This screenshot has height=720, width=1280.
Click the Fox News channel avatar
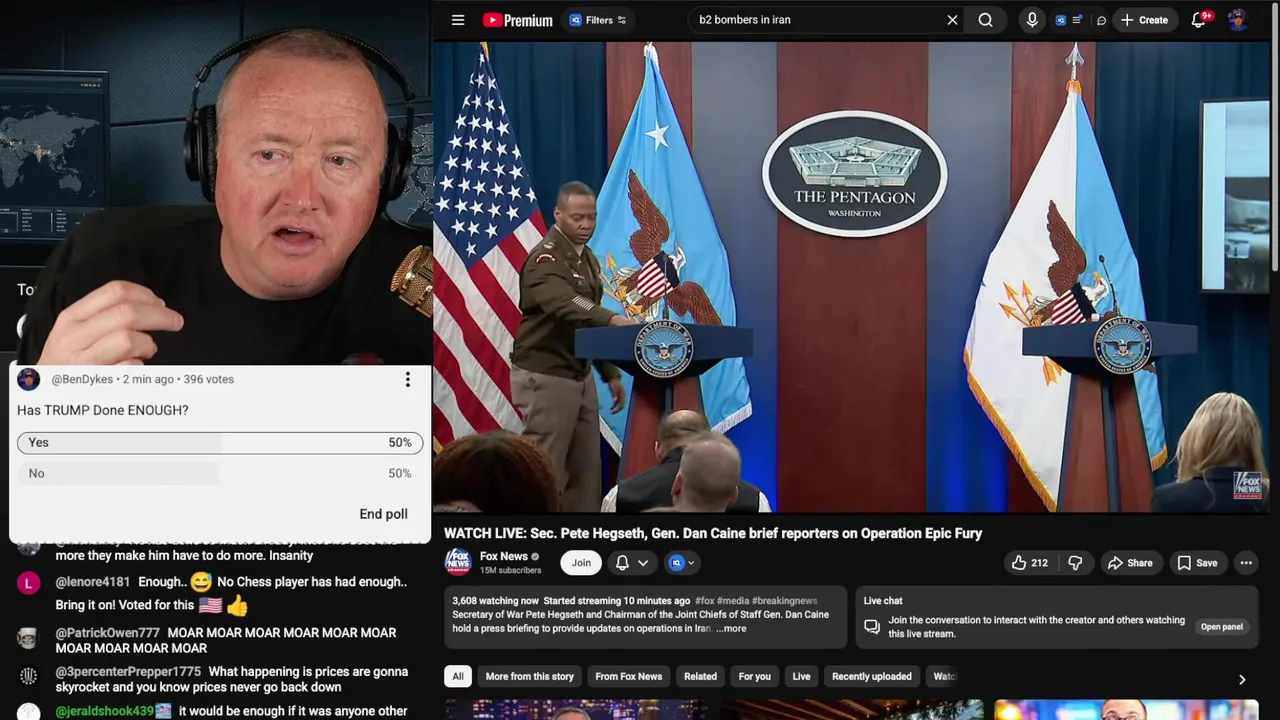click(x=458, y=562)
